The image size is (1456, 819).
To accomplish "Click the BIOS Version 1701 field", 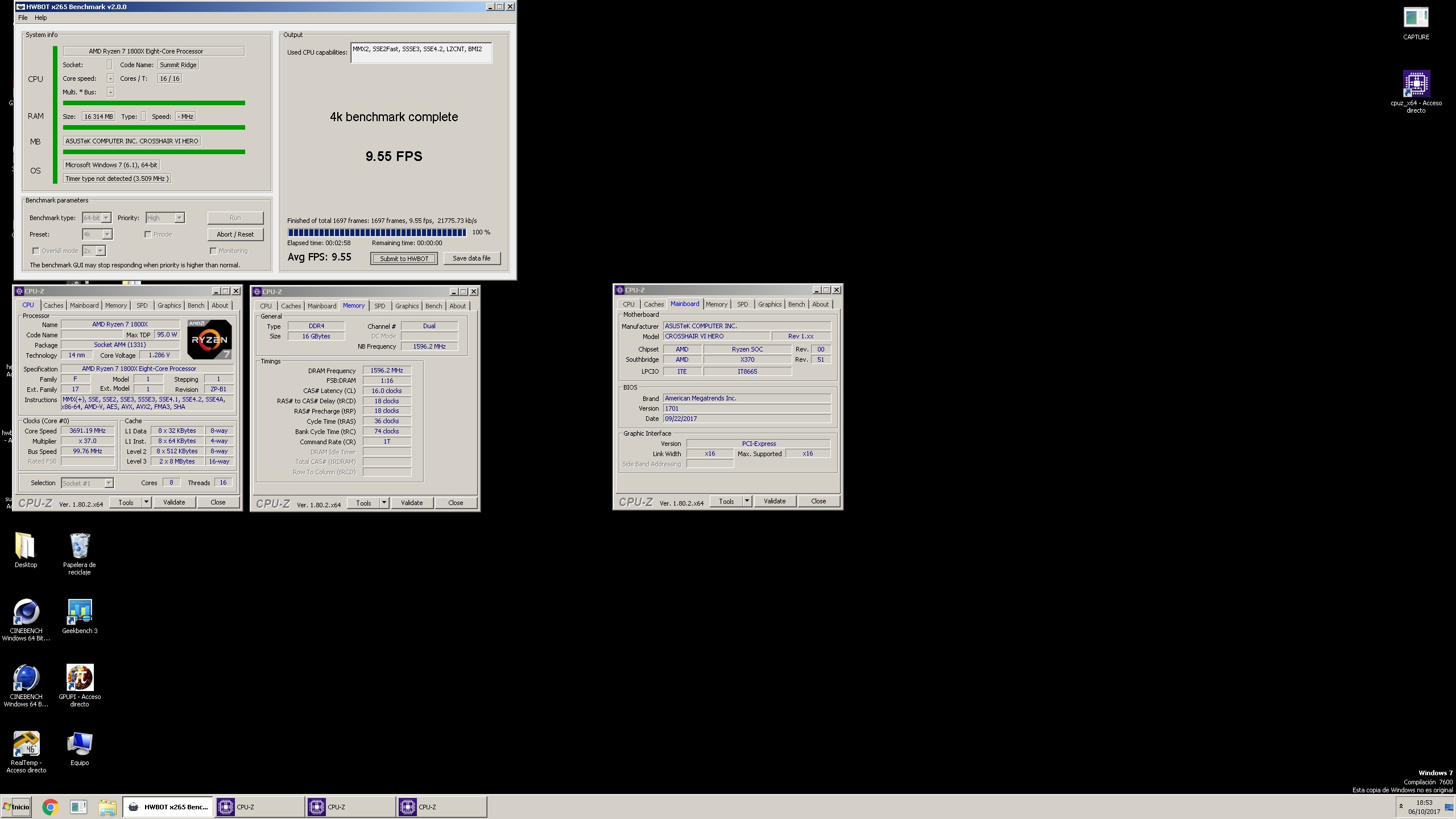I will [747, 408].
